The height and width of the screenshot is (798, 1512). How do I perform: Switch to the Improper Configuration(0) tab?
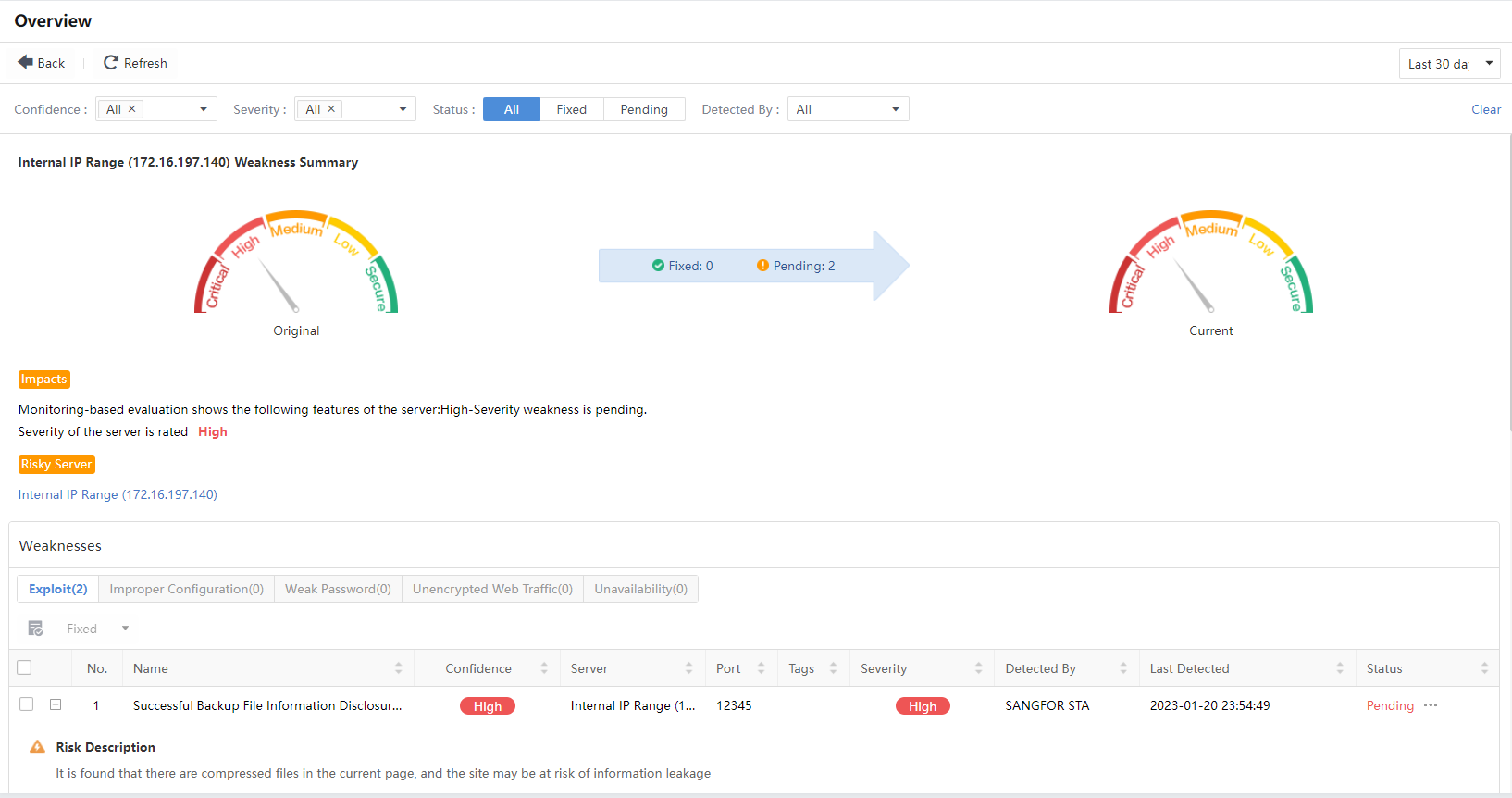186,589
